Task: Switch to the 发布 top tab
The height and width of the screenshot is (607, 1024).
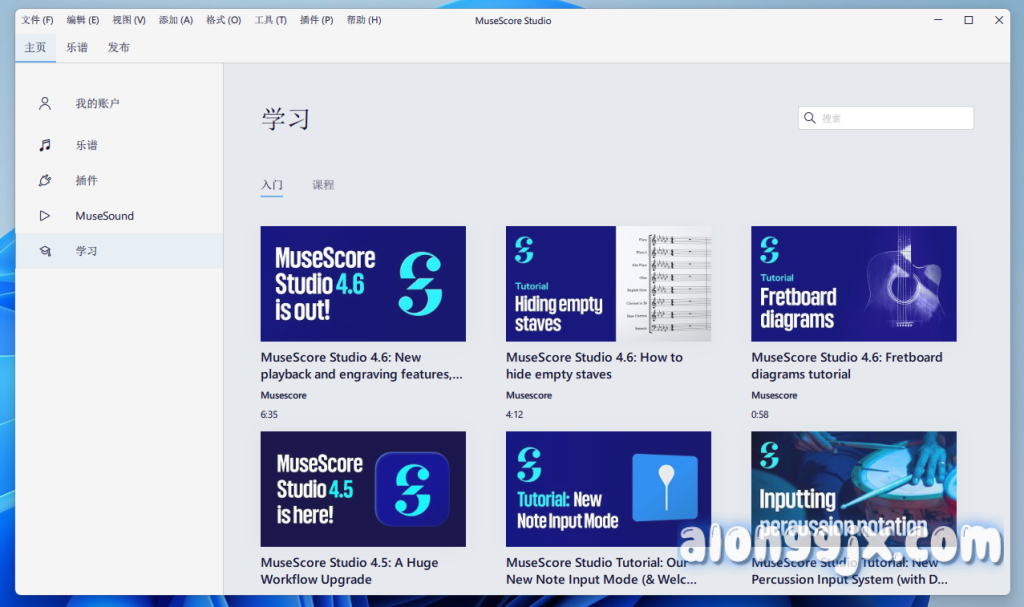Action: [x=119, y=47]
